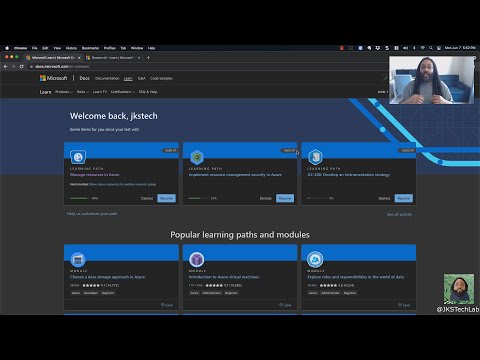Viewport: 480px width, 360px height.
Task: Dismiss Manage resources in Azure card
Action: coord(147,198)
